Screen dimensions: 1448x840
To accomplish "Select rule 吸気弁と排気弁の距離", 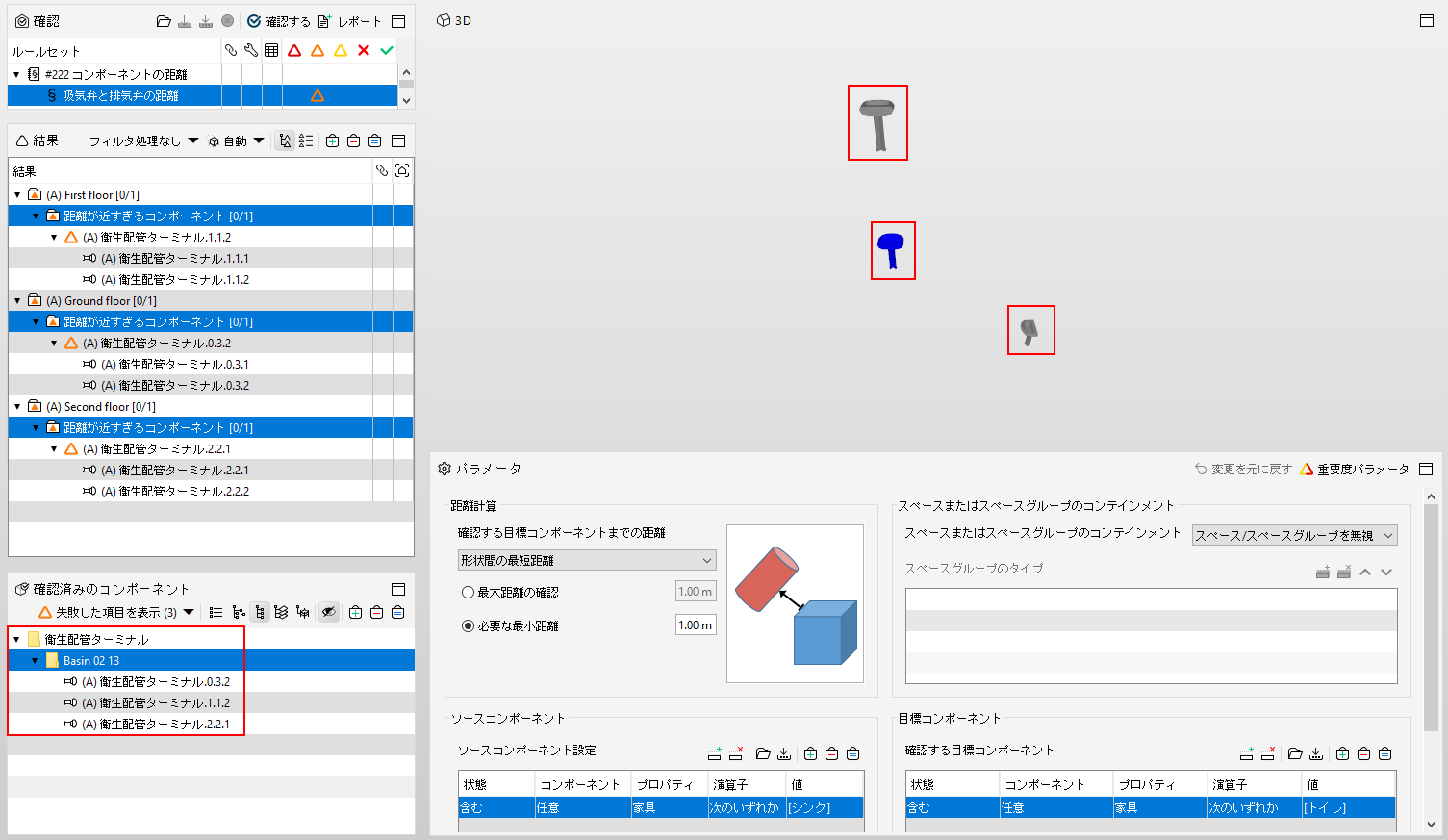I will 202,95.
